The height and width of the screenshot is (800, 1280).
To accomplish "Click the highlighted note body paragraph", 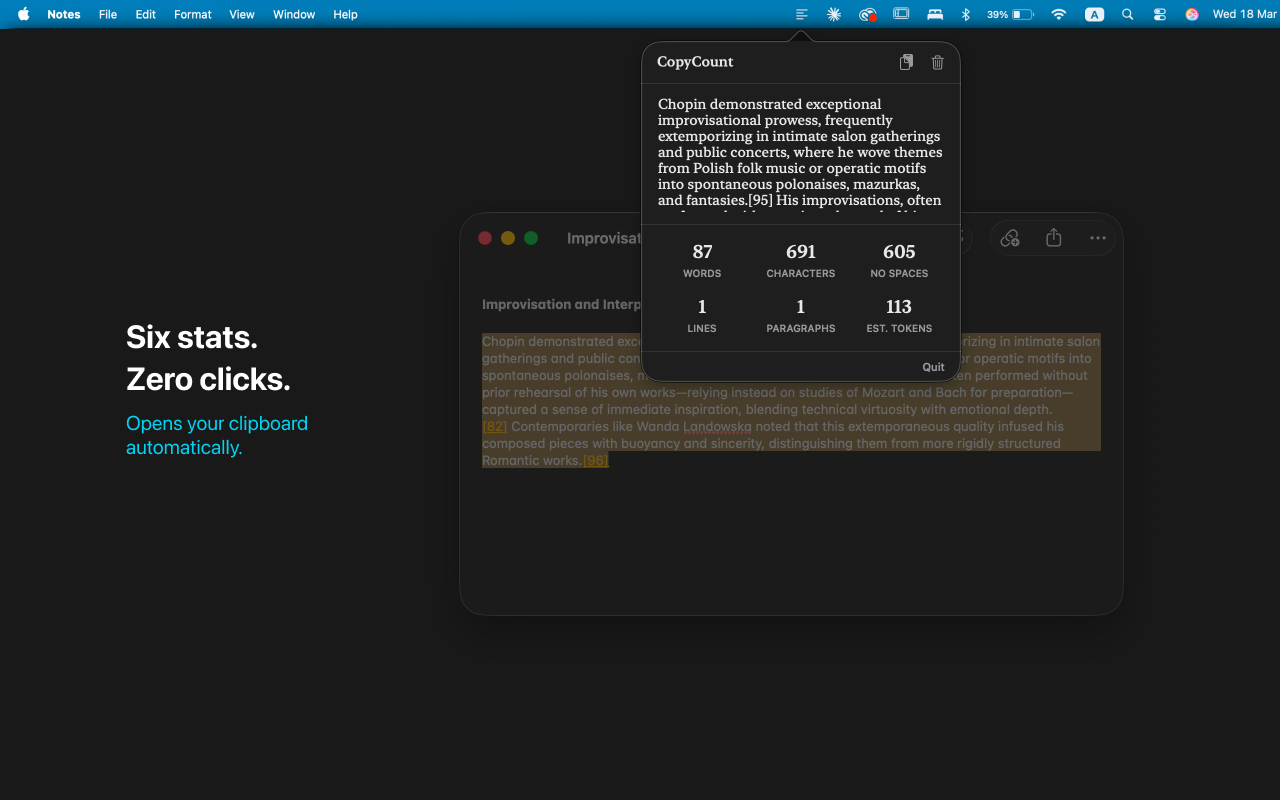I will pos(791,401).
